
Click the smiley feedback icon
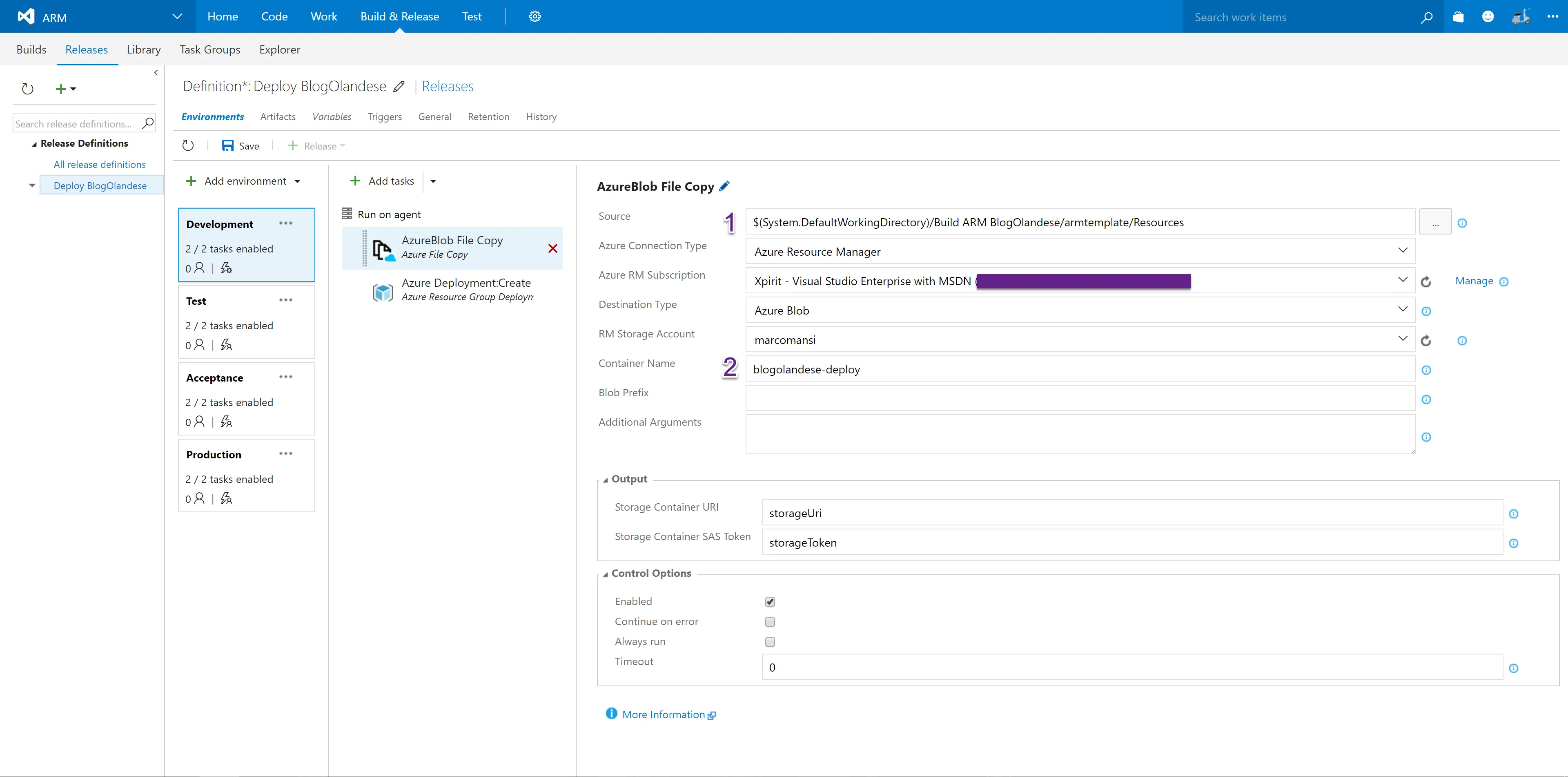(x=1488, y=16)
